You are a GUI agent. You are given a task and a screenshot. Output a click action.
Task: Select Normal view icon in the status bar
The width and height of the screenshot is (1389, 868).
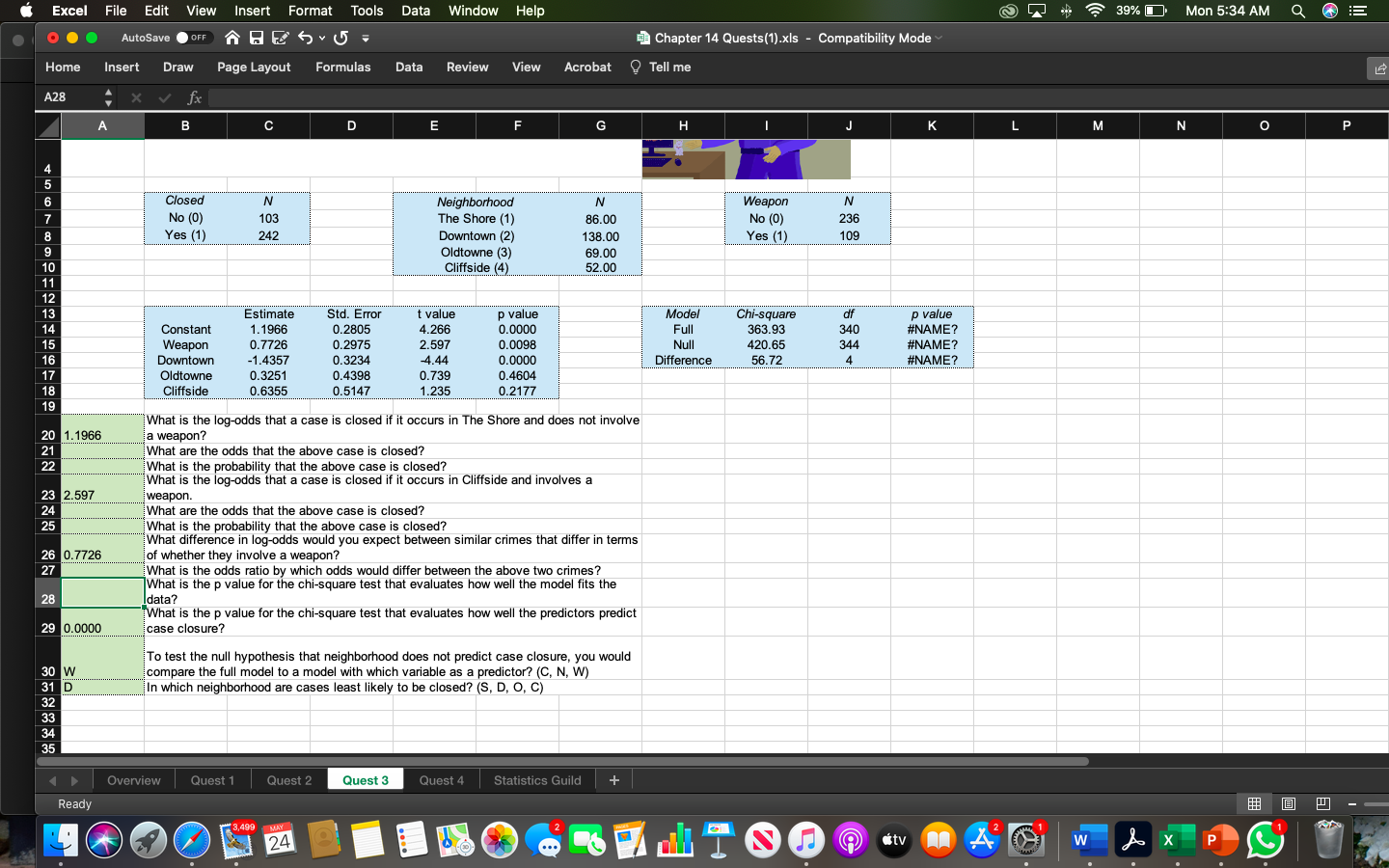[1253, 804]
